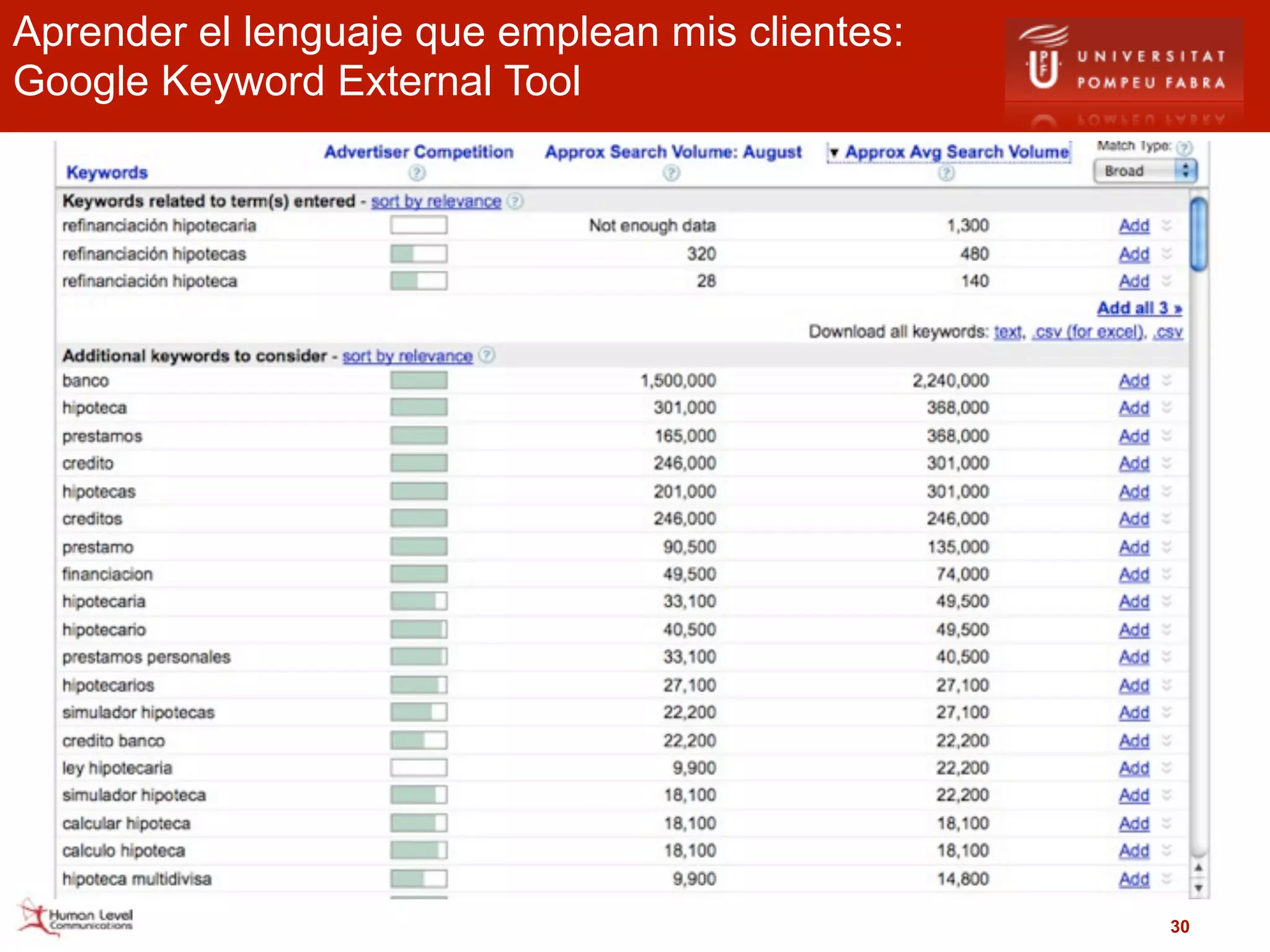Click the scrollbar up arrow

pyautogui.click(x=1199, y=868)
